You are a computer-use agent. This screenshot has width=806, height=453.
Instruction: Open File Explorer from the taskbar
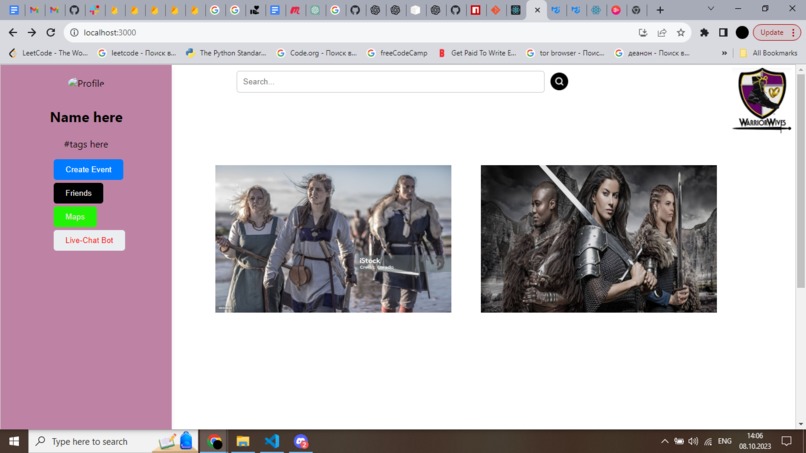coord(243,441)
